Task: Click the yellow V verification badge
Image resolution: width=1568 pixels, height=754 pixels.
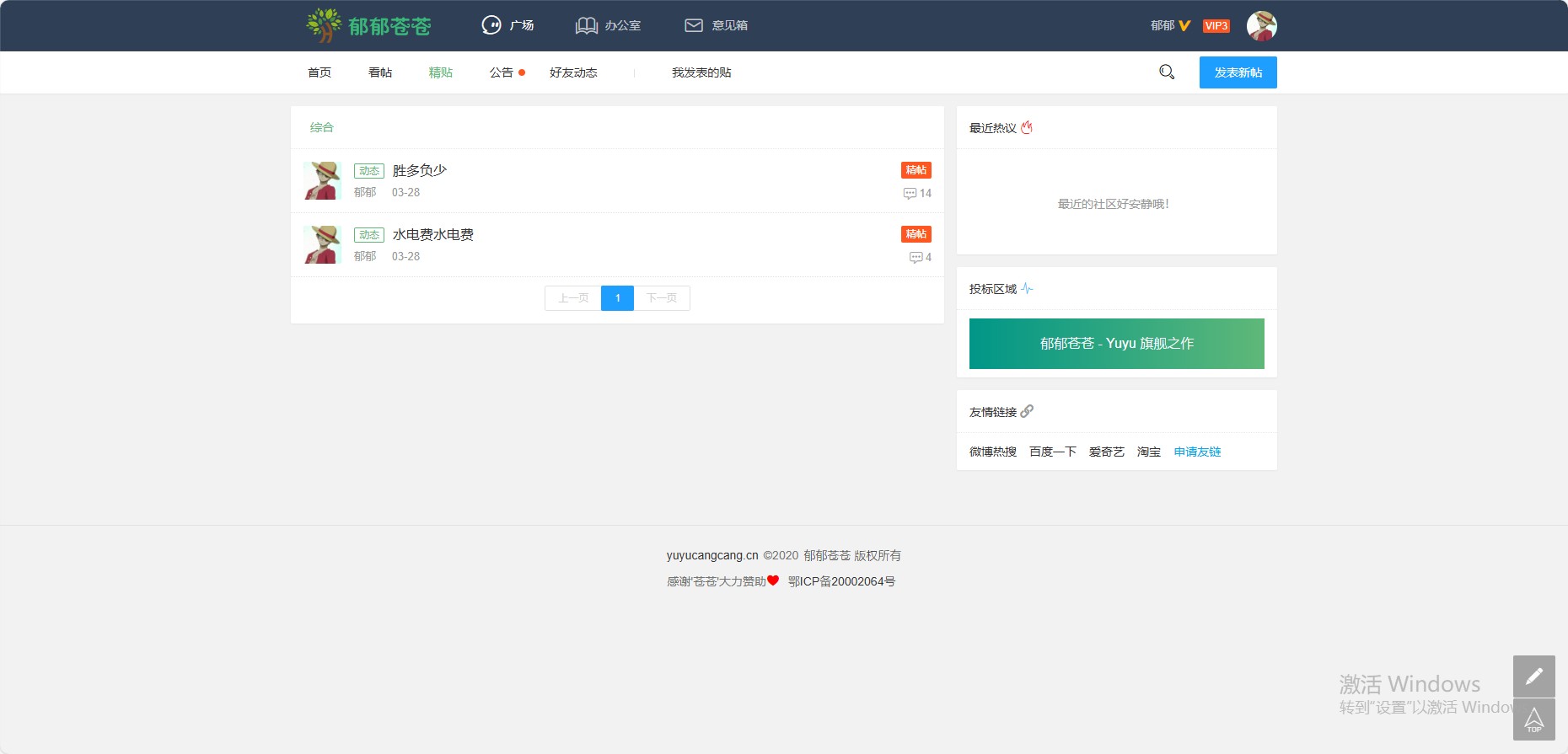Action: 1184,25
